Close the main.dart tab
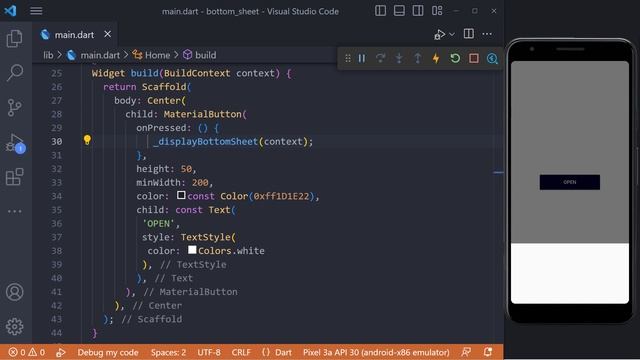The height and width of the screenshot is (360, 640). [x=107, y=34]
